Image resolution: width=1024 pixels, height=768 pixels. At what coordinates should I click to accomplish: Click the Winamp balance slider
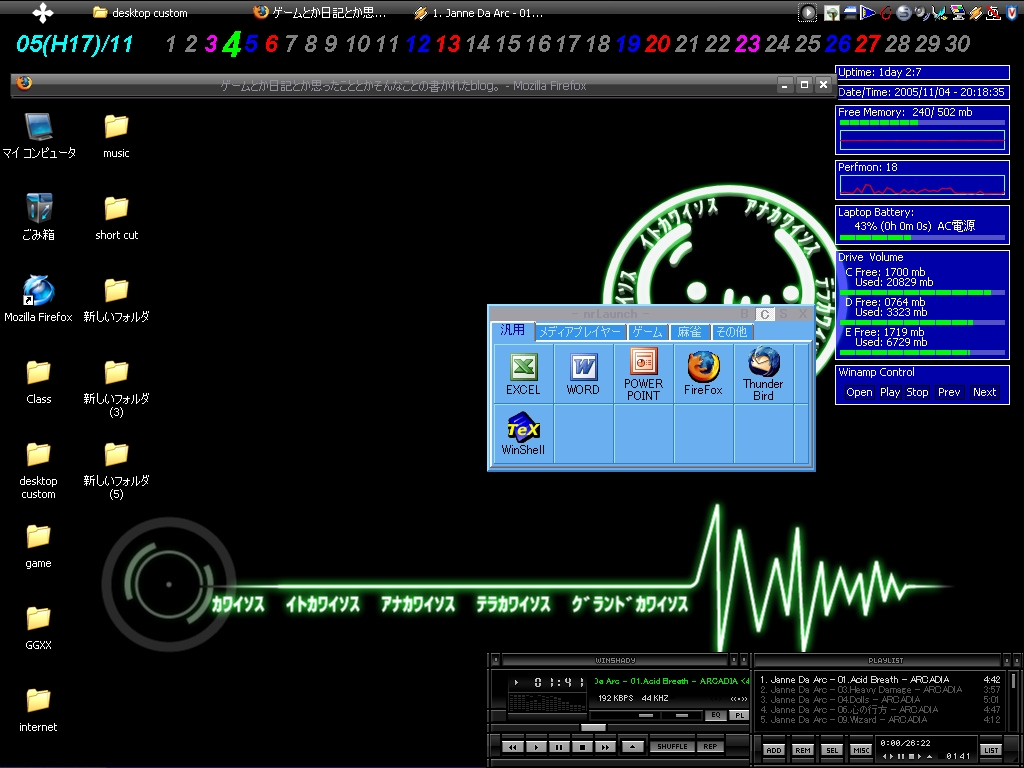pos(682,715)
